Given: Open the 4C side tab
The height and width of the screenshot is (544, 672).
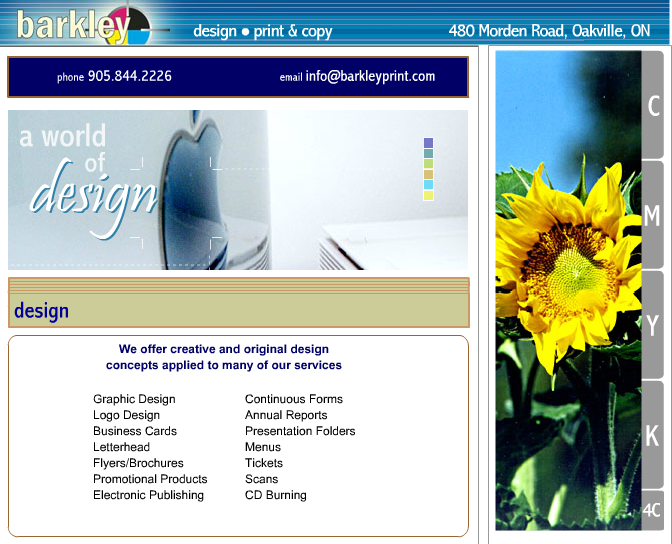Looking at the screenshot, I should [x=653, y=510].
